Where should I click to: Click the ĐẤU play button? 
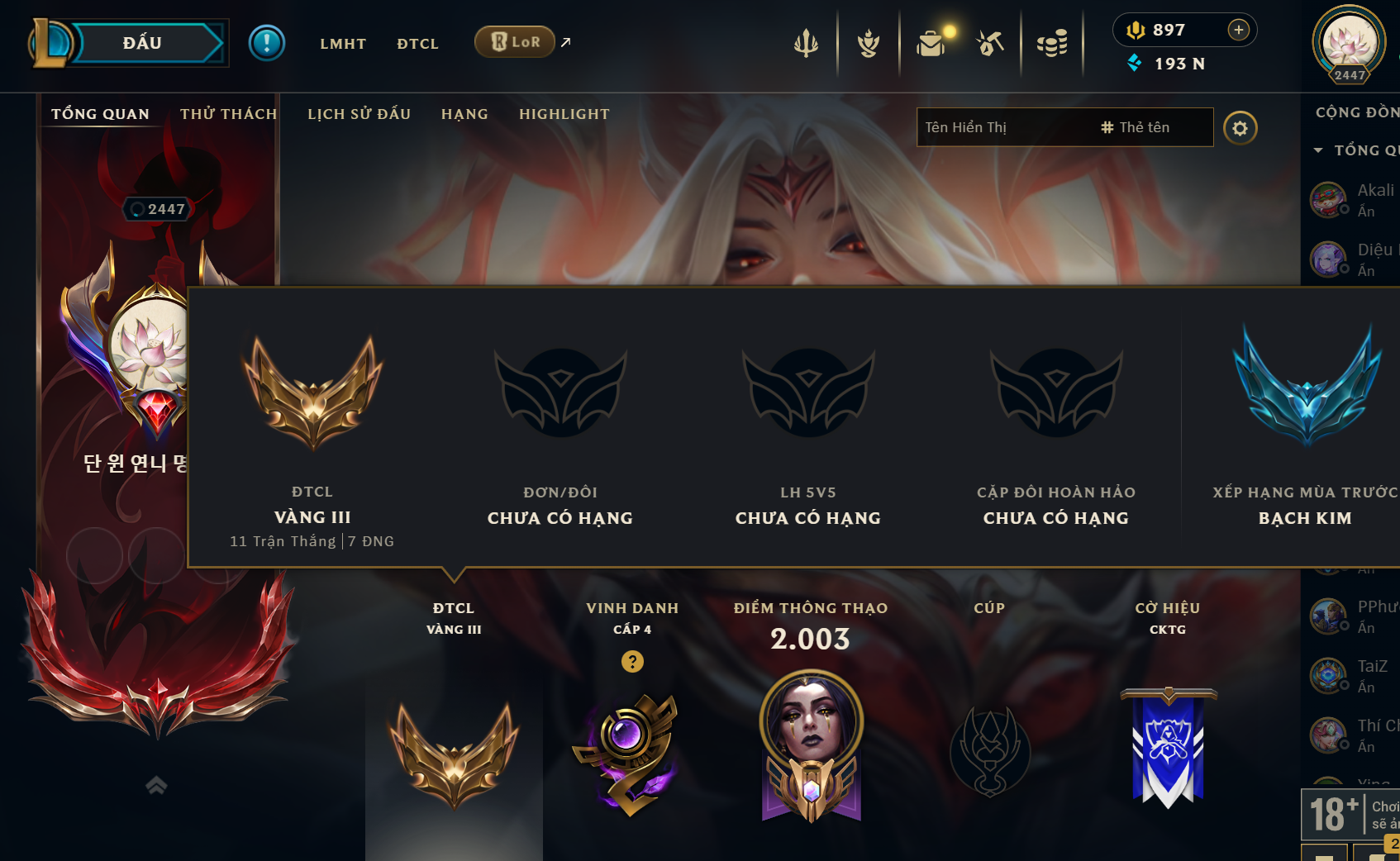click(142, 43)
